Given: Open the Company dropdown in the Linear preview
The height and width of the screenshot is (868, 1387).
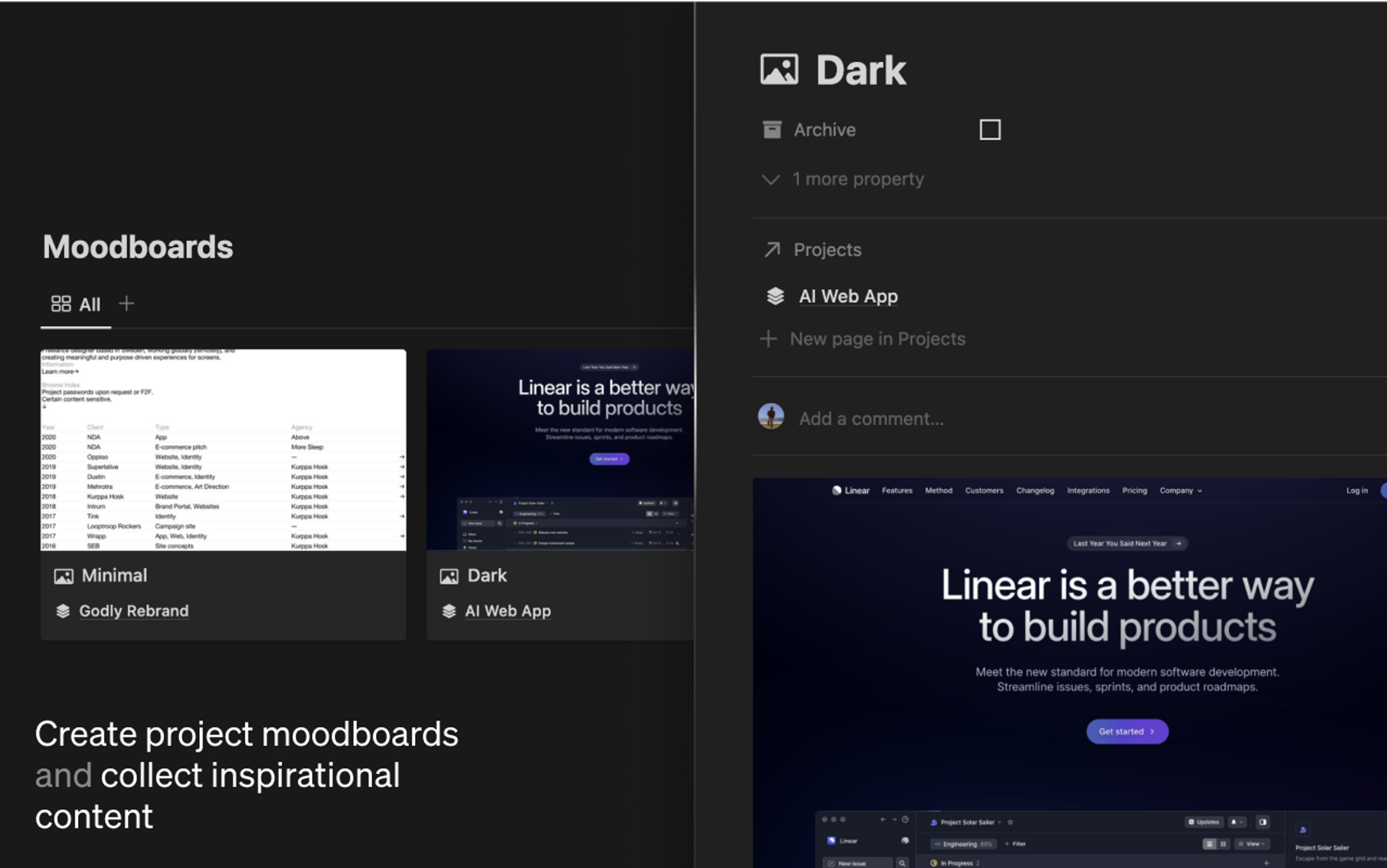Looking at the screenshot, I should pos(1180,490).
